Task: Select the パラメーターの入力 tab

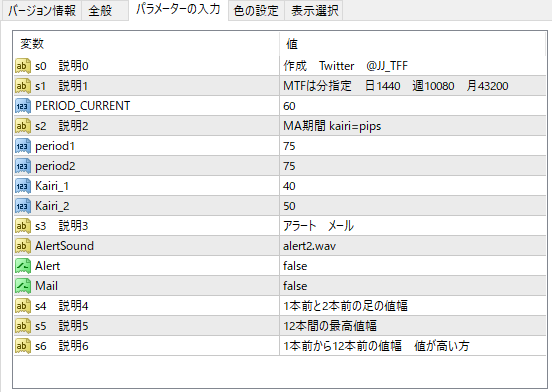Action: (178, 10)
